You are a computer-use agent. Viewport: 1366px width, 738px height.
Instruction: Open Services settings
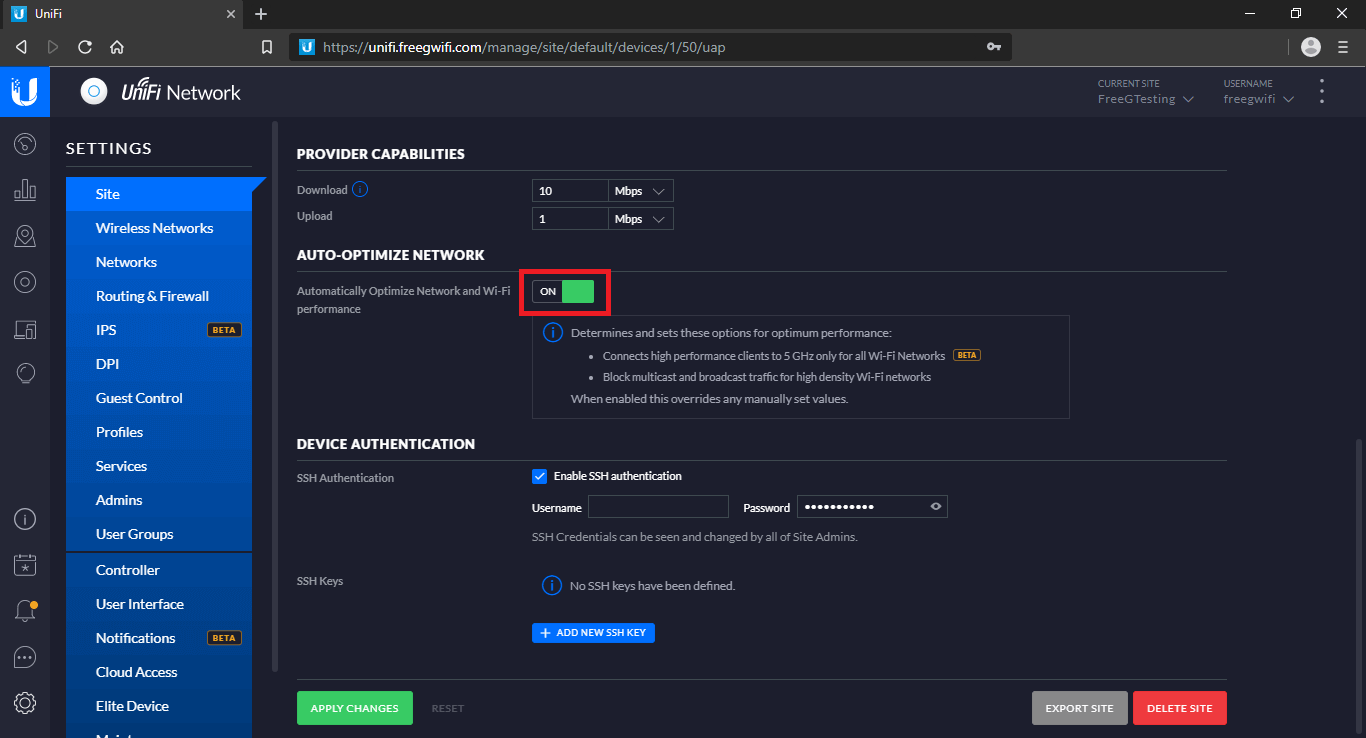click(x=159, y=466)
